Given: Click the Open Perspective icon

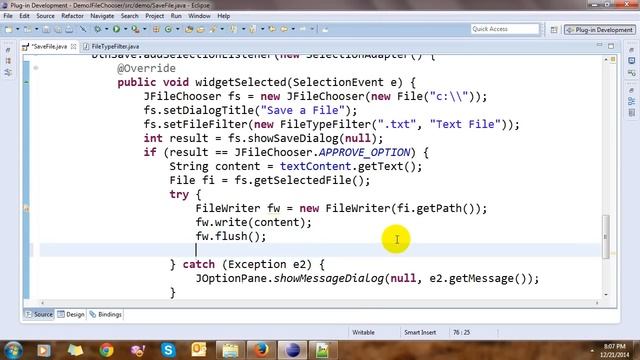Looking at the screenshot, I should [x=554, y=29].
